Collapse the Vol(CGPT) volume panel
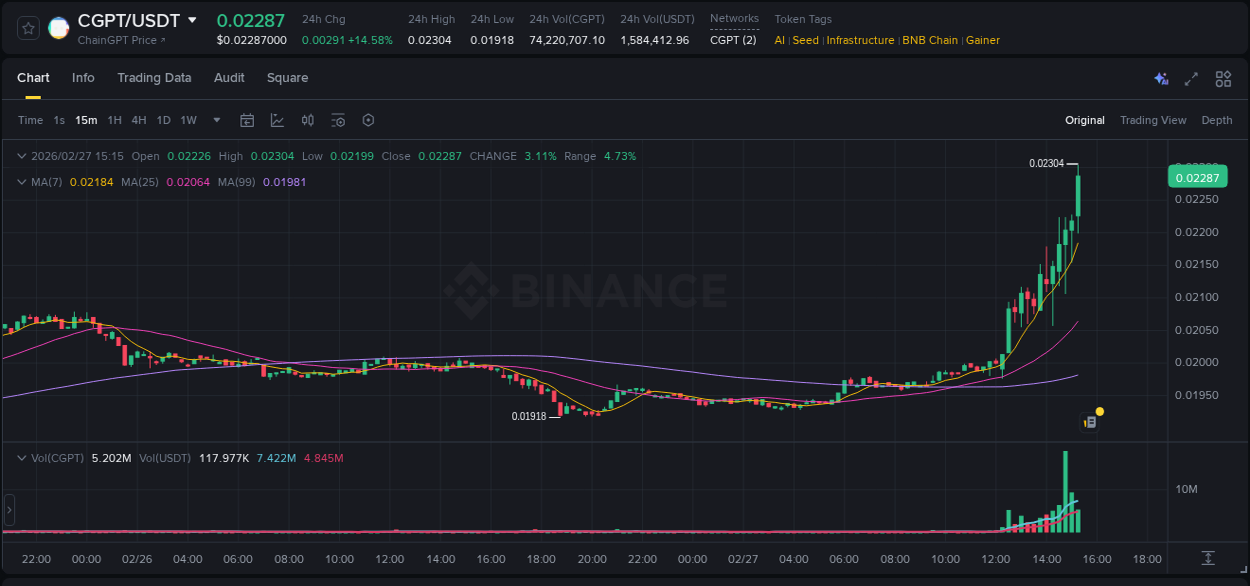The image size is (1250, 586). coord(21,458)
